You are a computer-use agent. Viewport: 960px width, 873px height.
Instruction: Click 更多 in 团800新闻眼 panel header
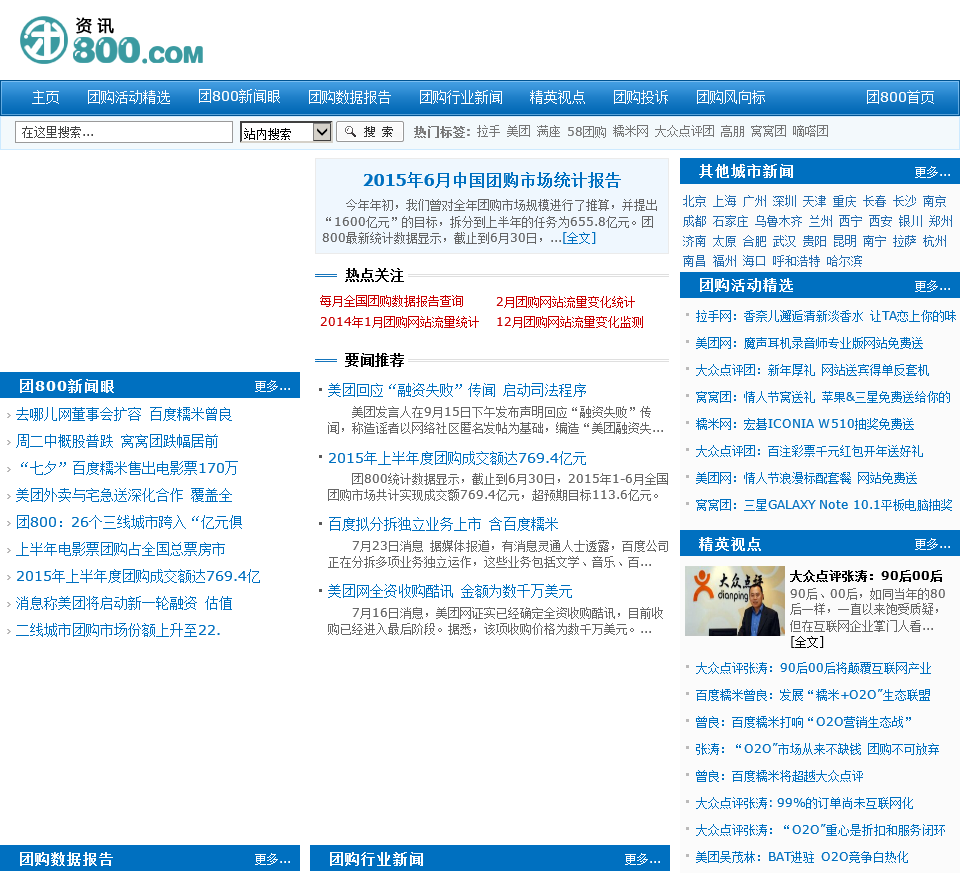point(272,386)
